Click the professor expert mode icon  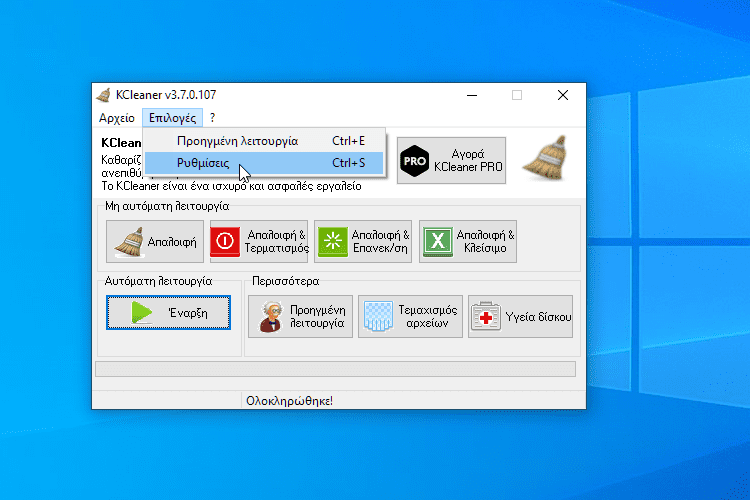(x=271, y=317)
